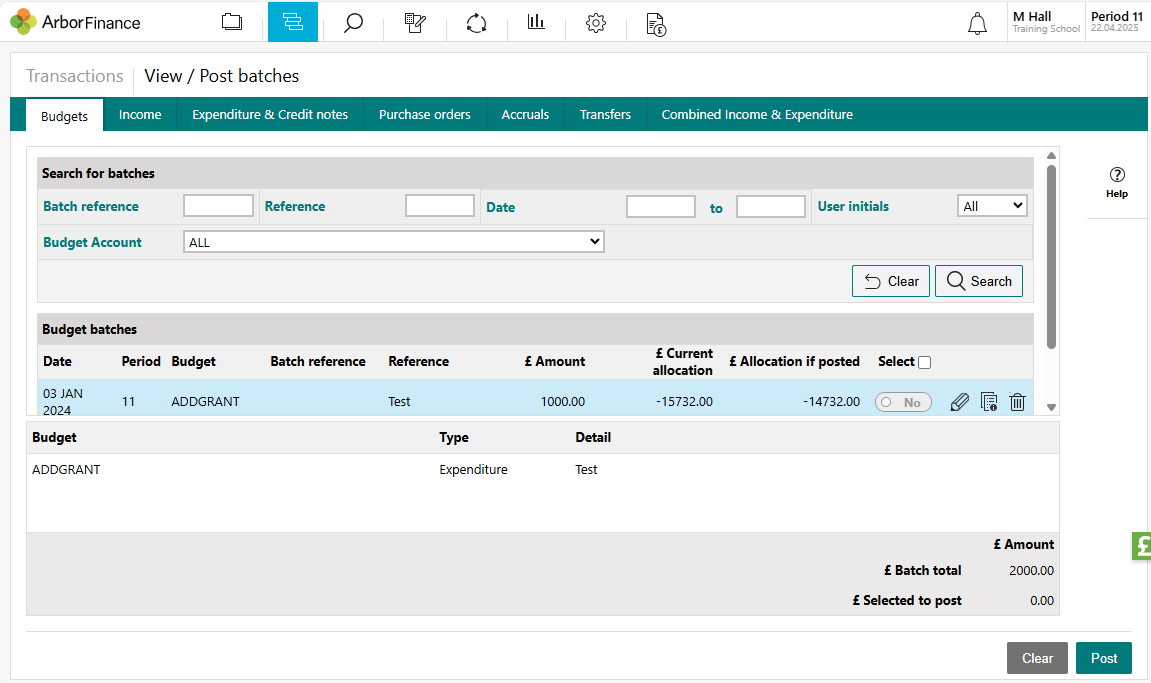
Task: Click the circular arrows sync icon
Action: point(476,22)
